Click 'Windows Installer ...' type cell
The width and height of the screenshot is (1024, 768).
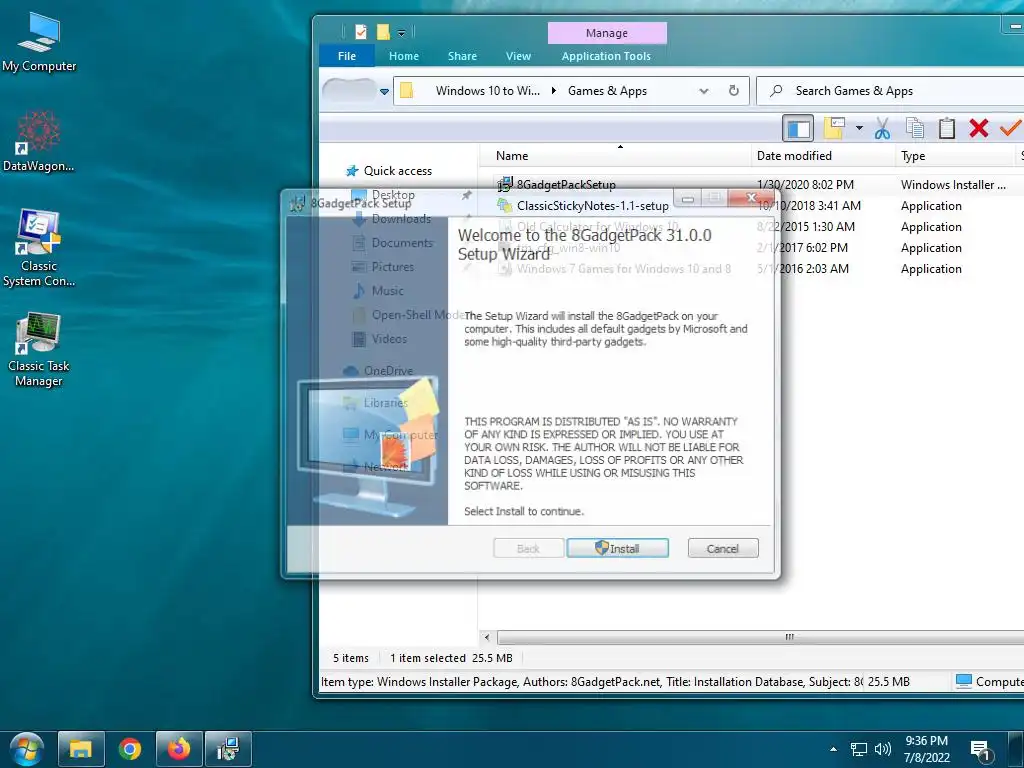(953, 185)
